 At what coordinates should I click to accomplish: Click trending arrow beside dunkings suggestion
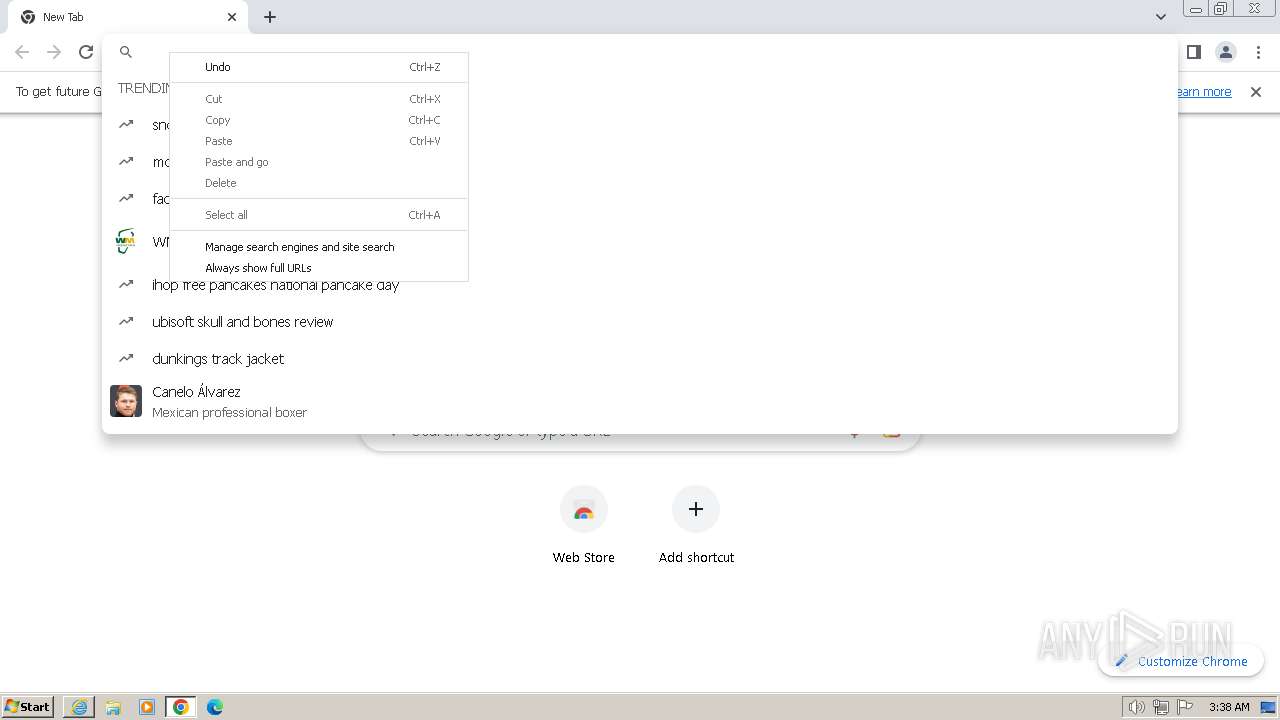(x=126, y=358)
